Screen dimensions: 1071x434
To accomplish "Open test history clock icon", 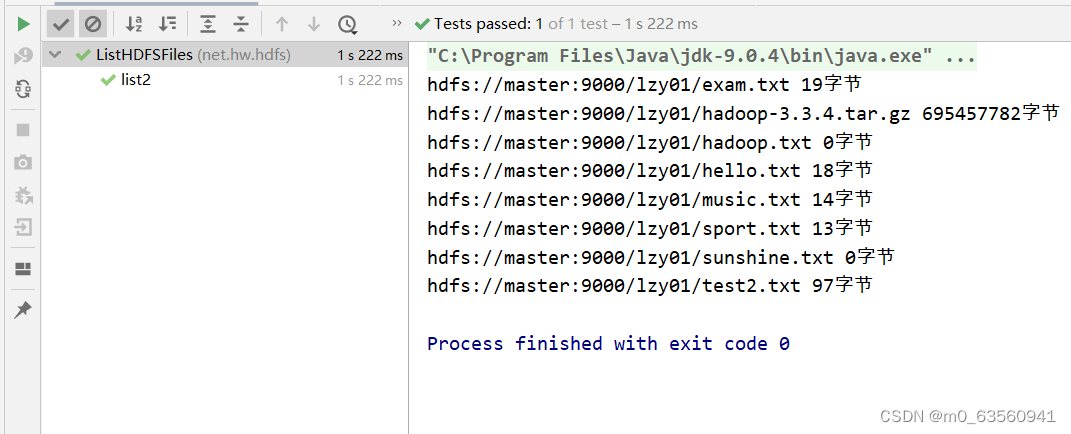I will click(347, 25).
